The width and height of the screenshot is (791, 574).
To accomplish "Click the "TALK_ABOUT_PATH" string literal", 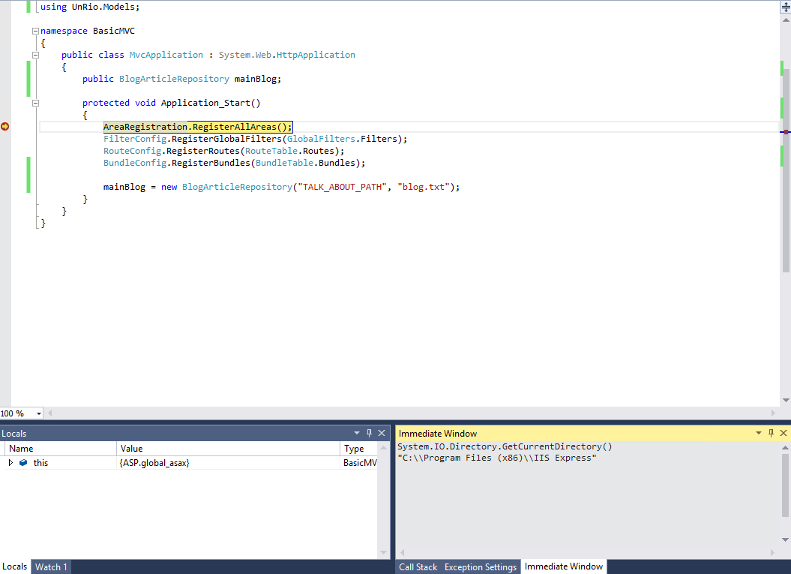I will tap(343, 187).
